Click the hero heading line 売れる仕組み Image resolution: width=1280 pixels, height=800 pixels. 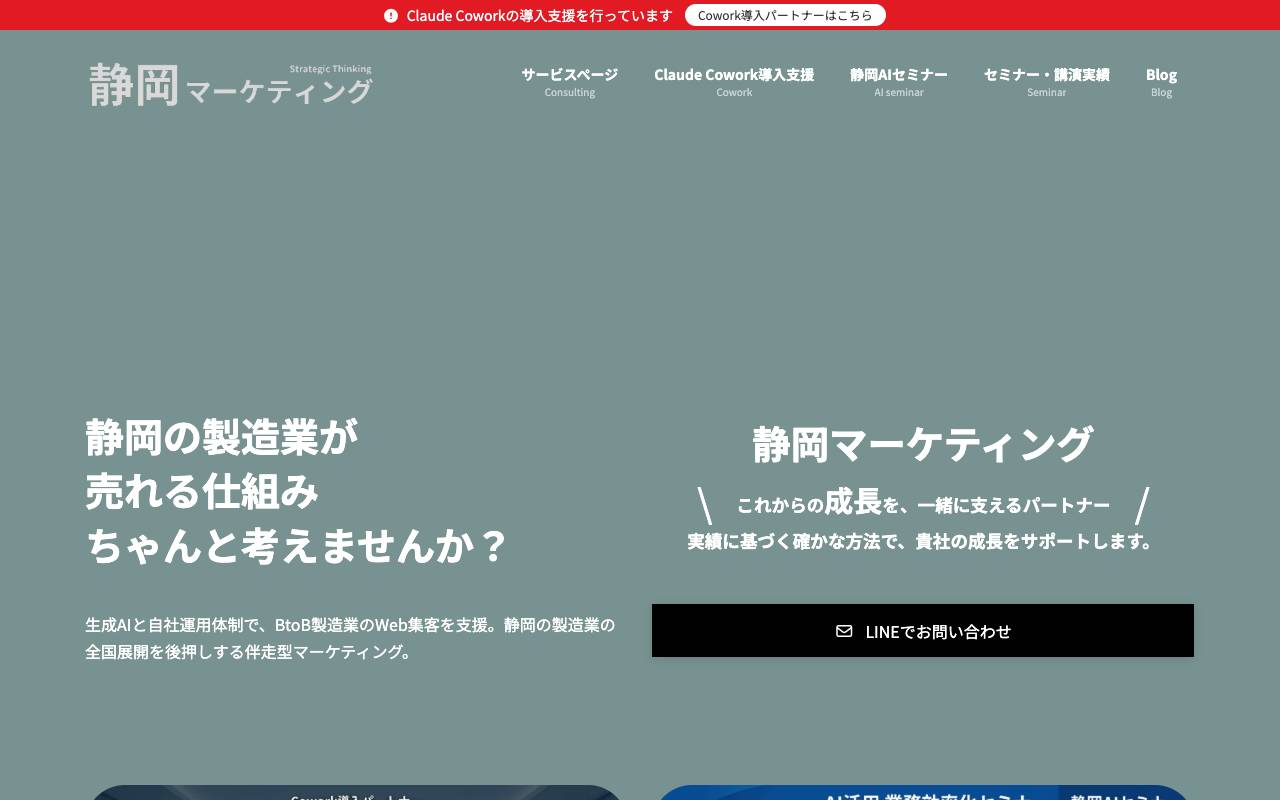[x=202, y=491]
